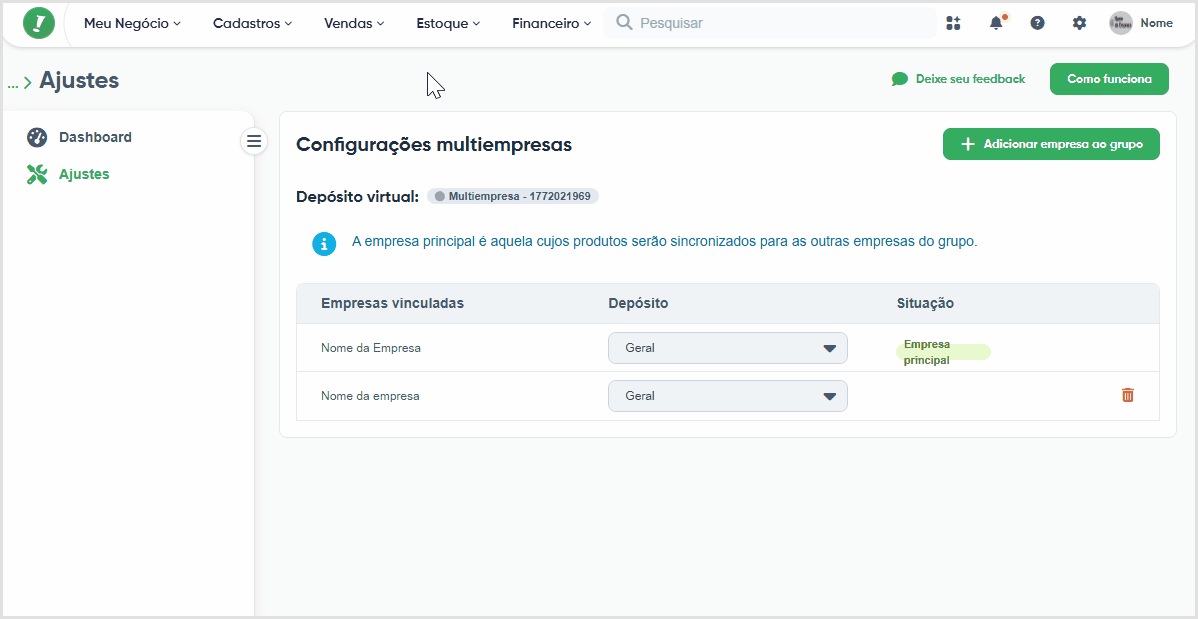The image size is (1198, 619).
Task: Click the Dashboard gauge icon
Action: [37, 138]
